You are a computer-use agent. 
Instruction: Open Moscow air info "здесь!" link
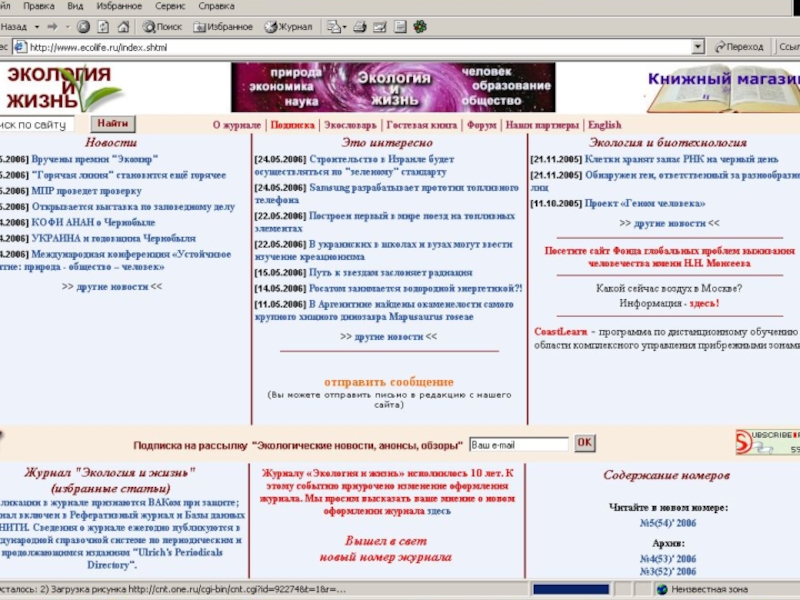click(704, 303)
